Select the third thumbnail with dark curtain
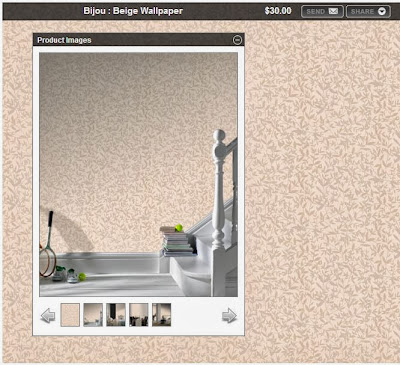Screen dimensions: 400x365 116,315
